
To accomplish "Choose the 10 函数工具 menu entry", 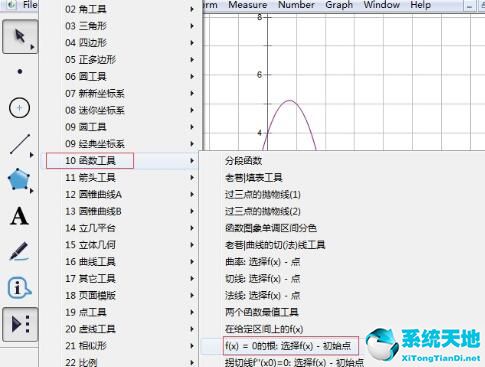I will click(120, 161).
